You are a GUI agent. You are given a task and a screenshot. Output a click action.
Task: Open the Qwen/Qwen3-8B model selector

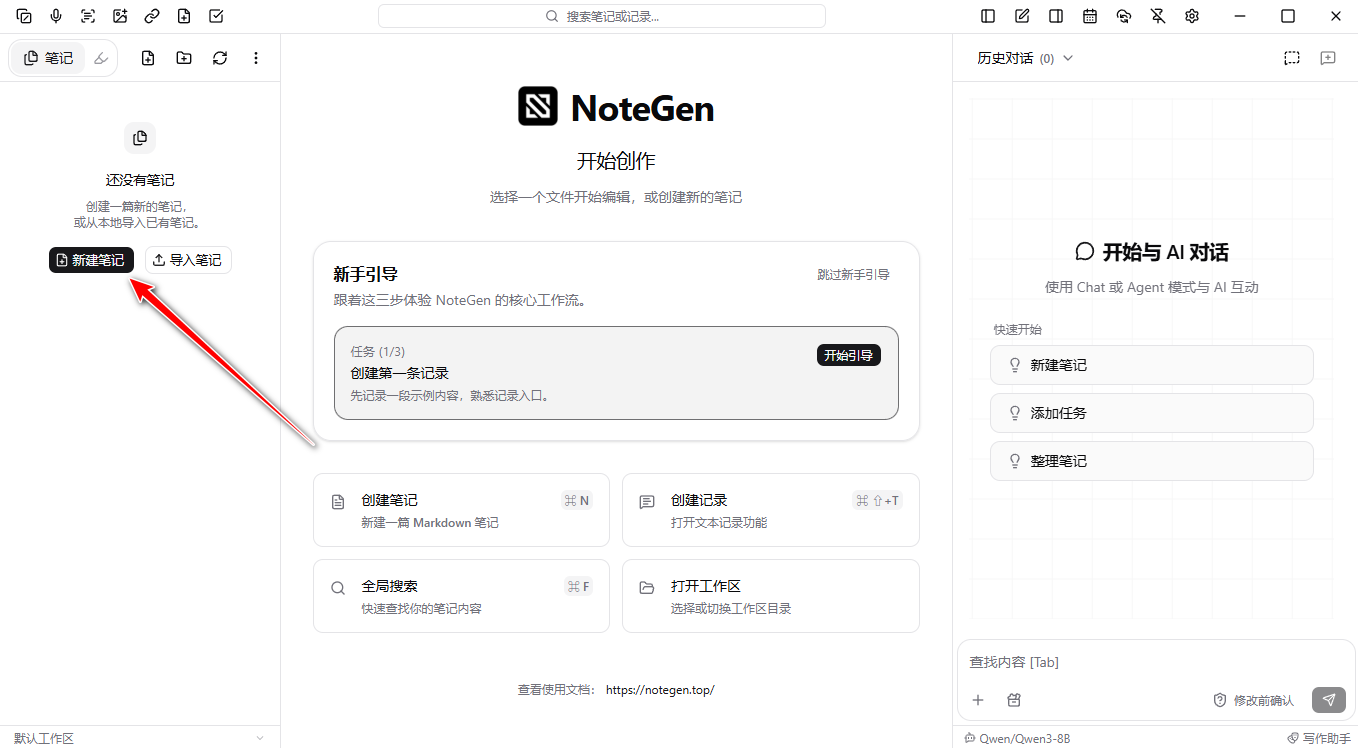(1017, 738)
